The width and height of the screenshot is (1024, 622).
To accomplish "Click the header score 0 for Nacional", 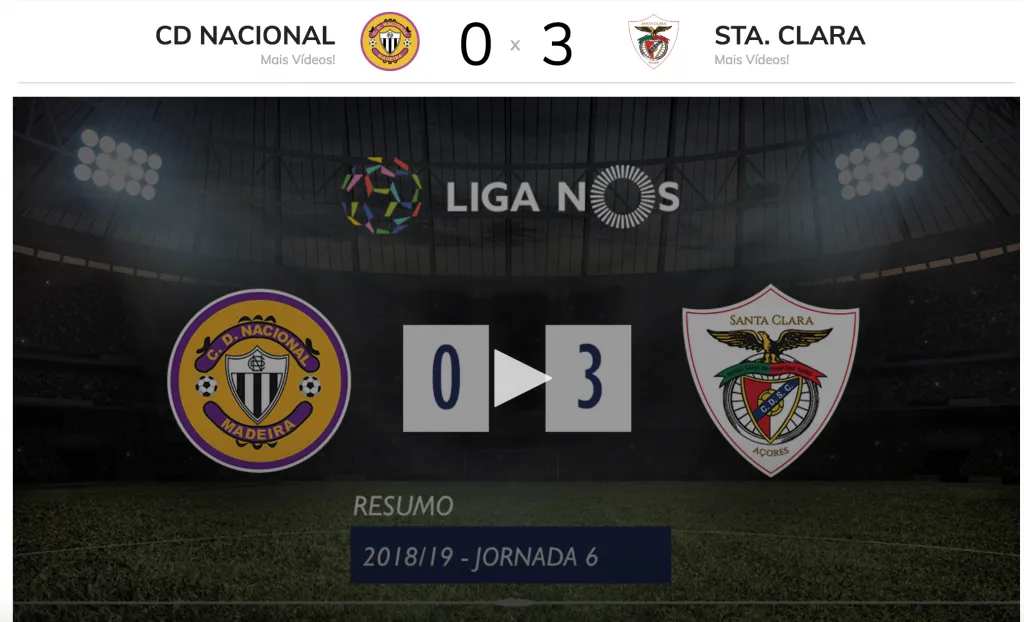I will pyautogui.click(x=475, y=44).
